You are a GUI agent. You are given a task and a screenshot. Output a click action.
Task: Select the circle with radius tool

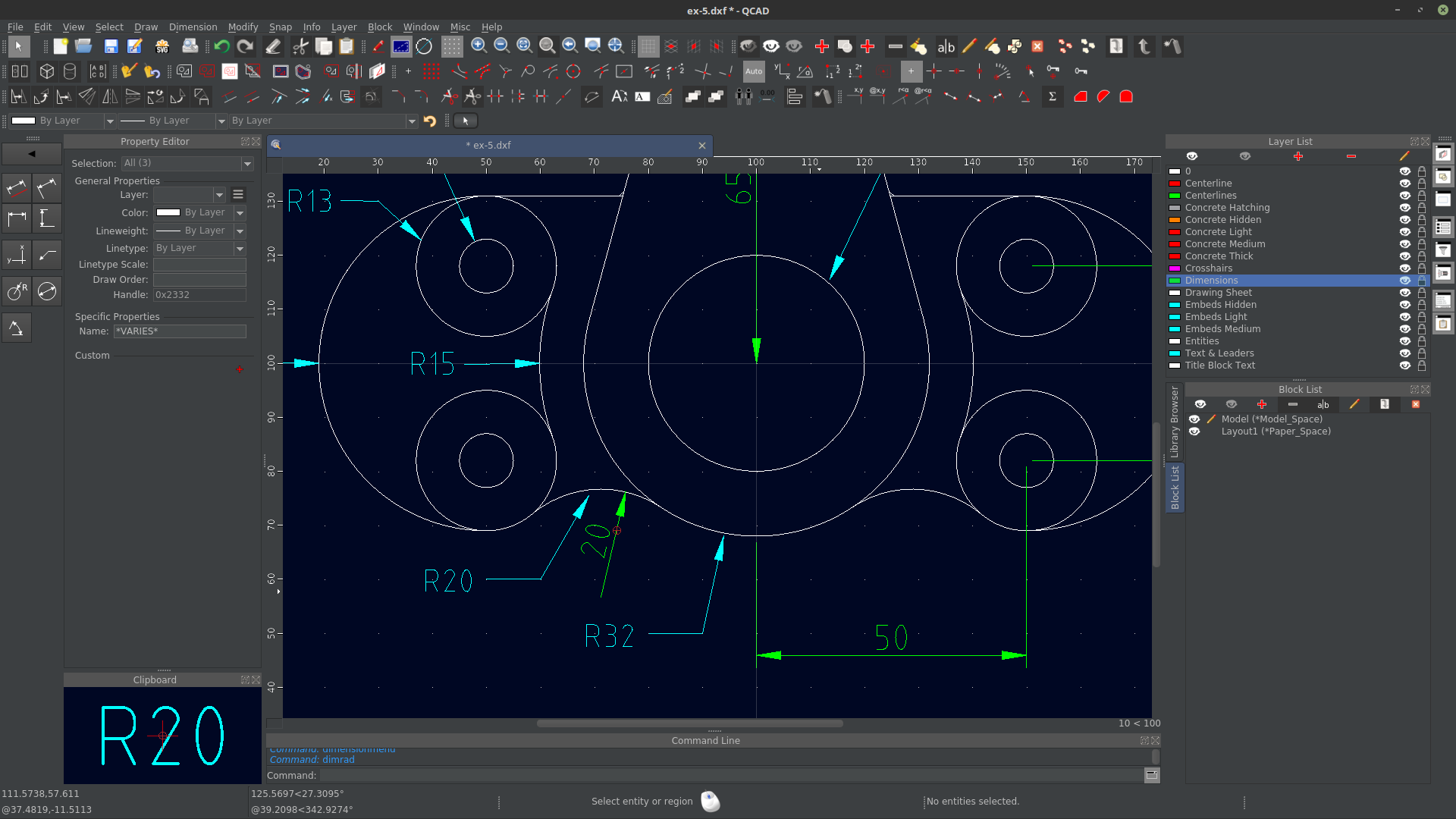point(17,291)
